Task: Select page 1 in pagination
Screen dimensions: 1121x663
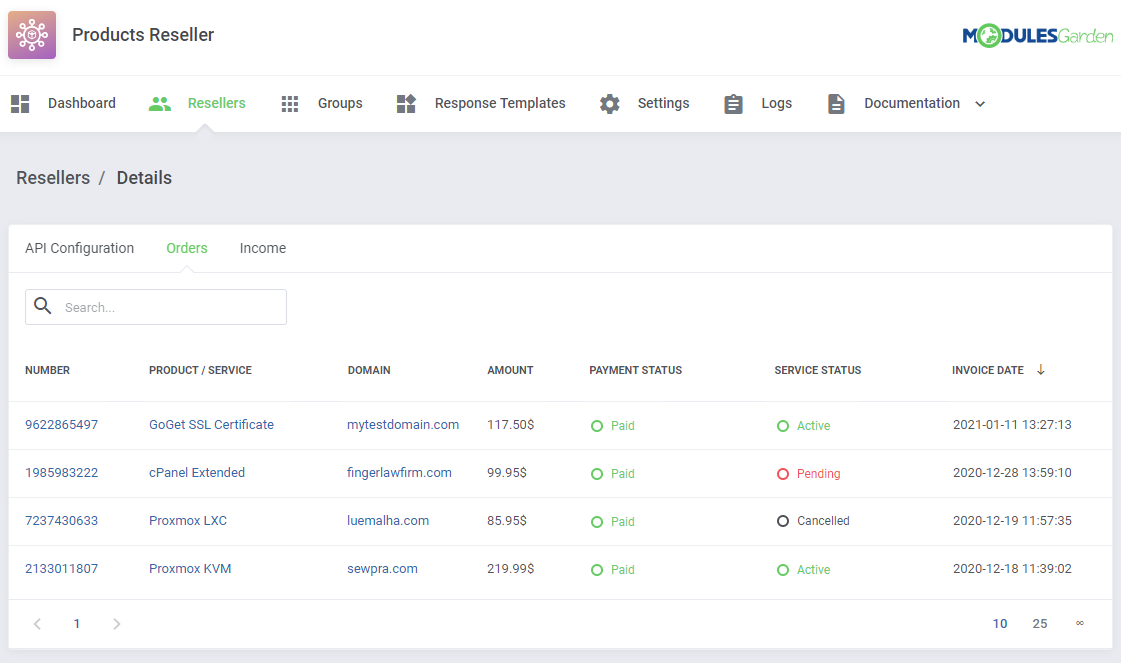Action: [x=76, y=624]
